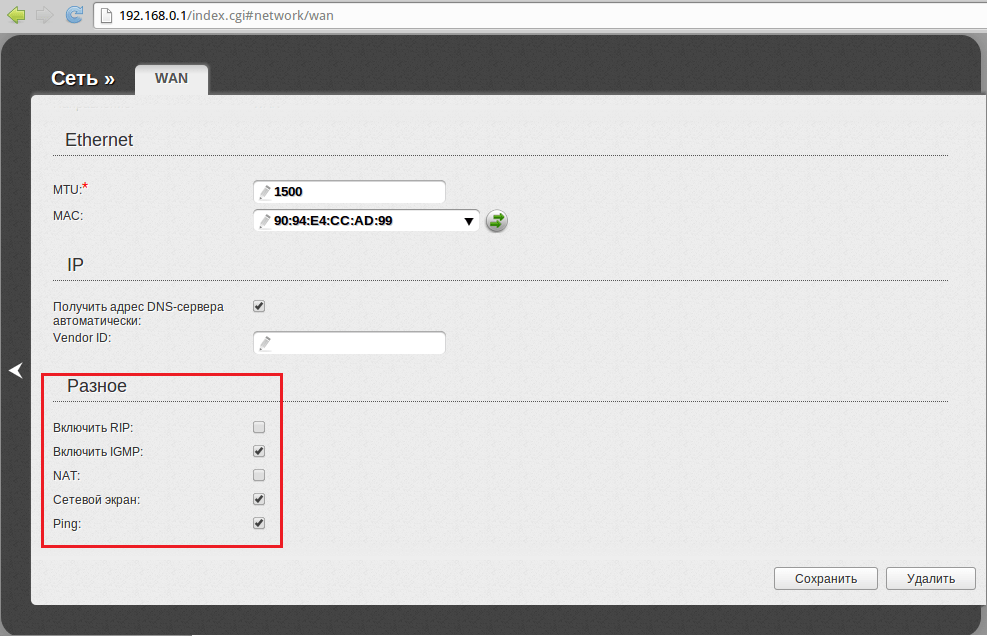Disable the Ping checkbox
Screen dimensions: 987x636
point(259,523)
